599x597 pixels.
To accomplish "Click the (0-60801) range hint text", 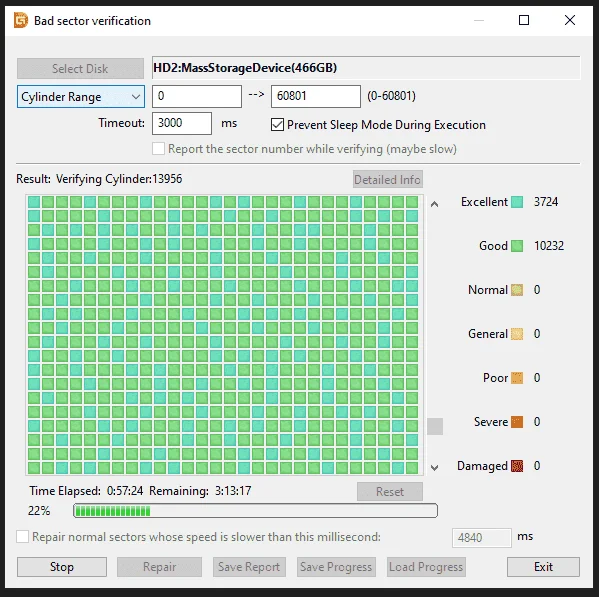I will coord(391,96).
